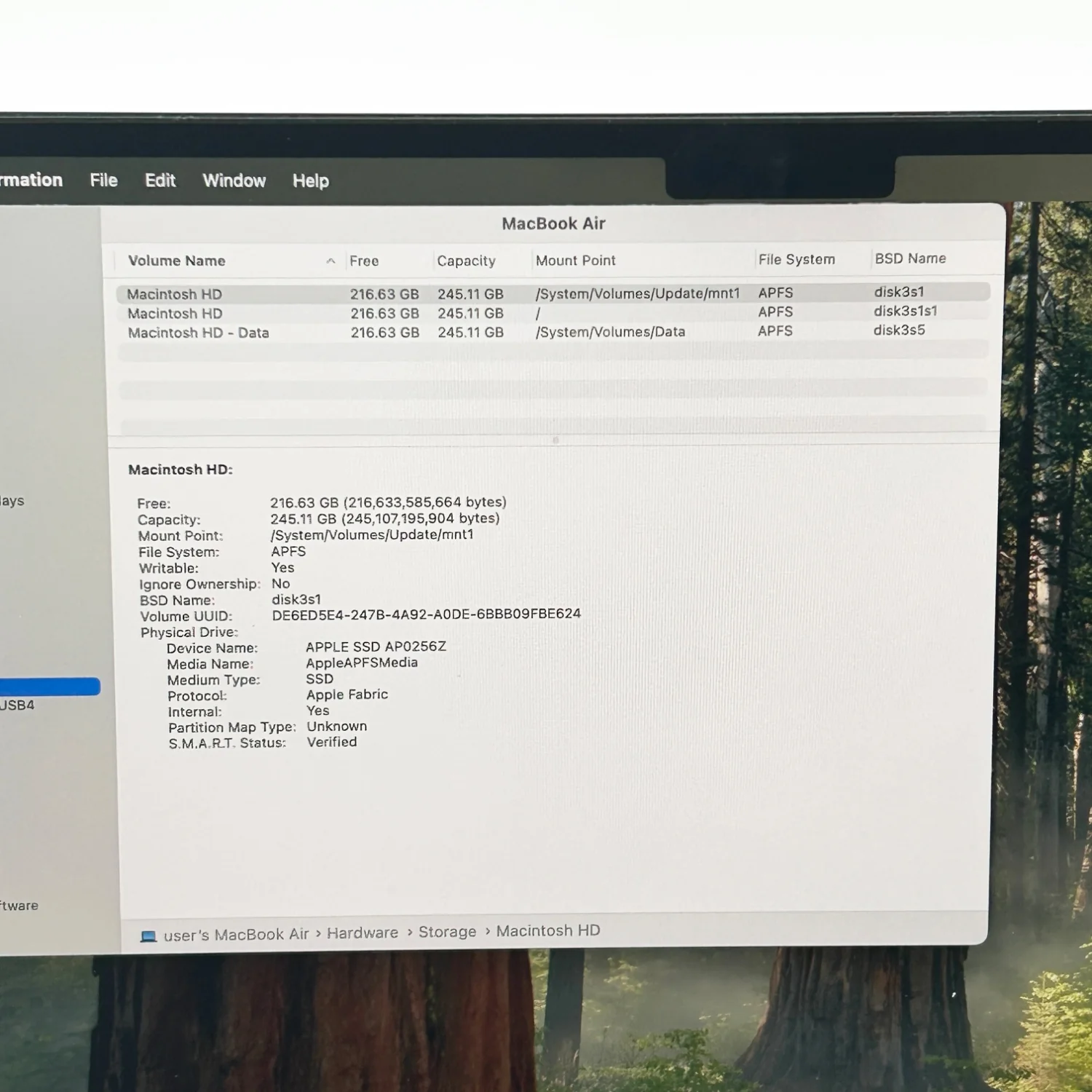
Task: Click Macintosh HD in the path bar
Action: click(x=548, y=930)
